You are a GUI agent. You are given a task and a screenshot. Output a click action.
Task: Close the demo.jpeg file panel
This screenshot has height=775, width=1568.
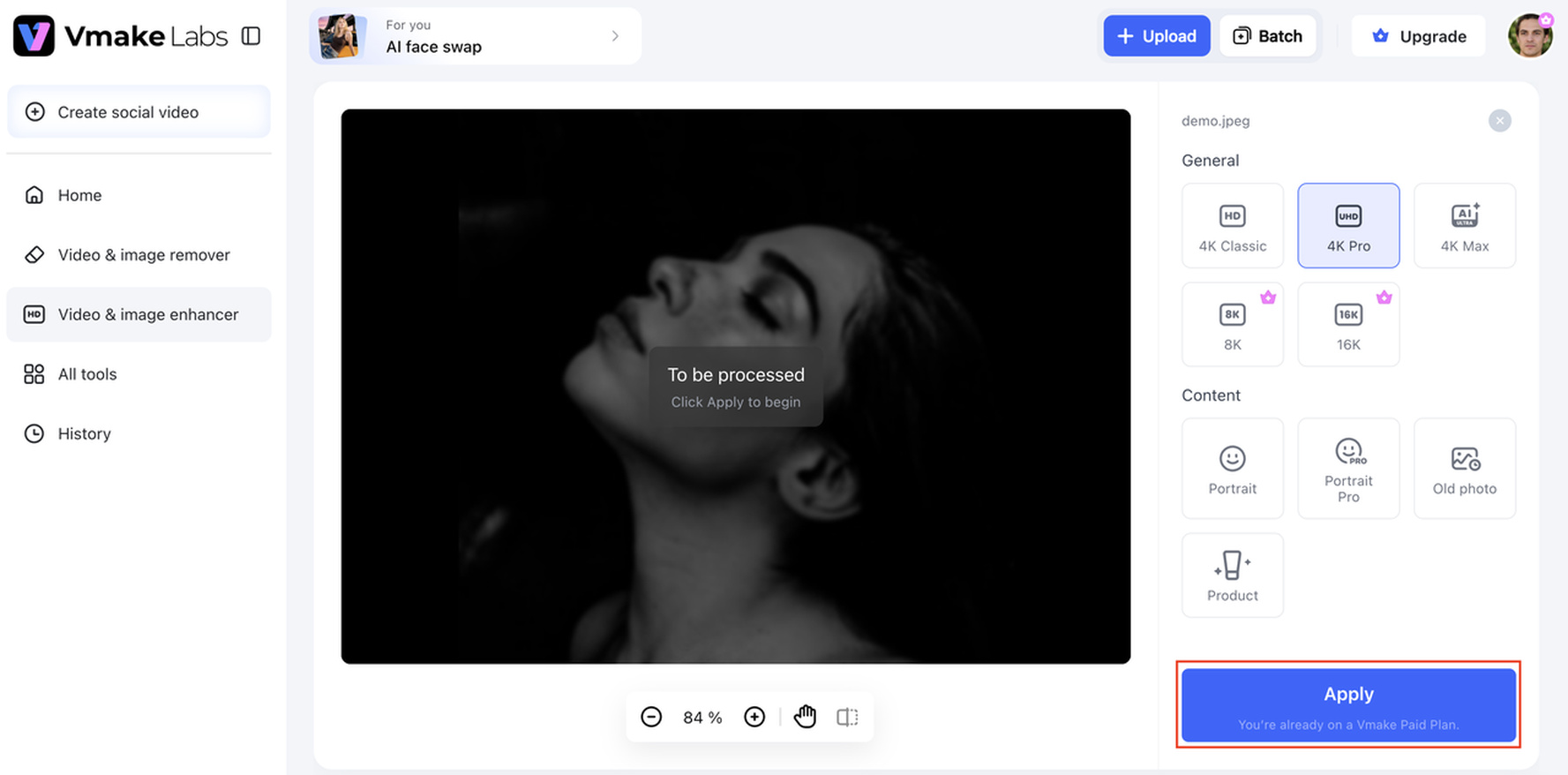[x=1499, y=121]
